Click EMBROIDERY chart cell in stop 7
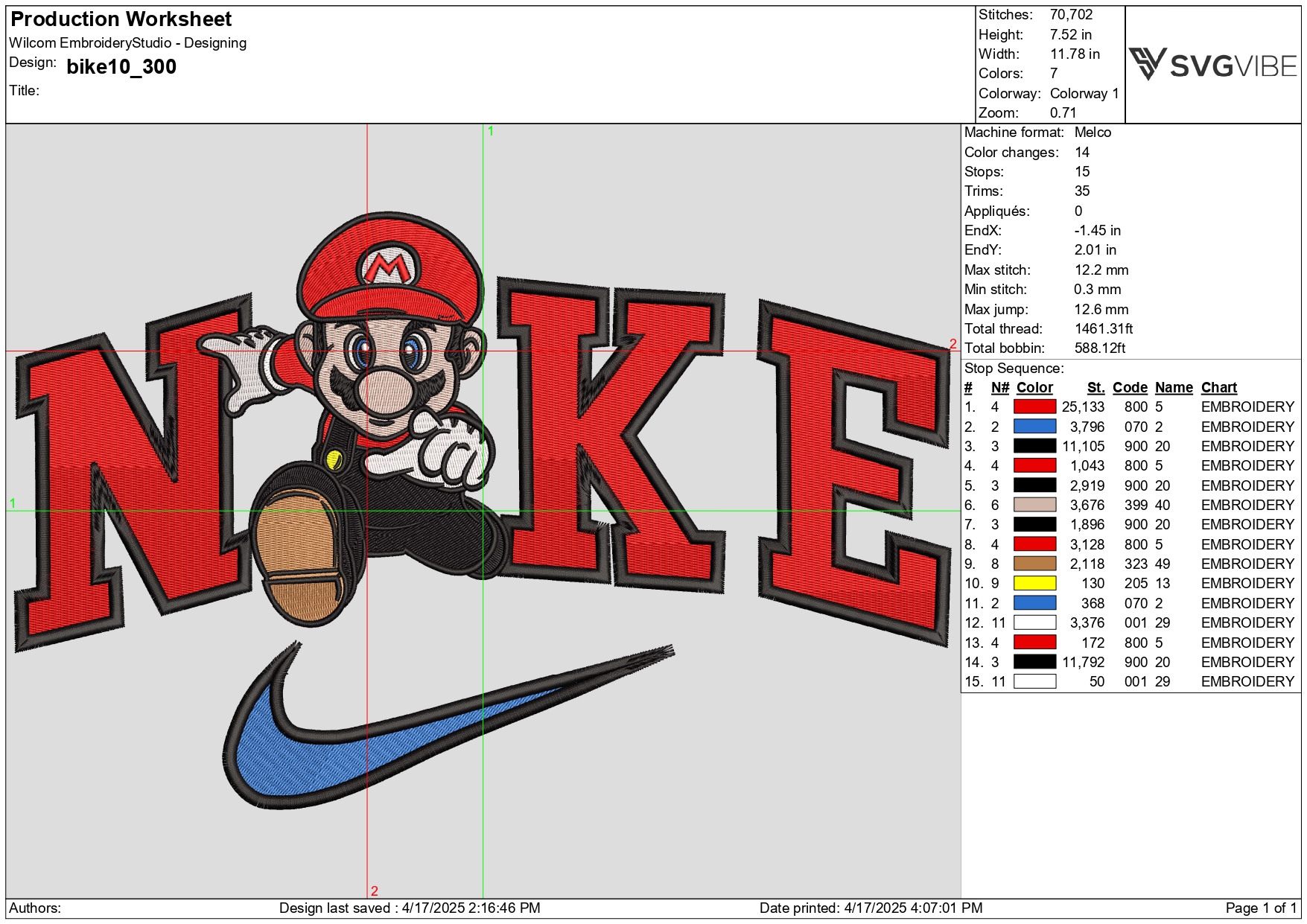Screen dimensions: 1307x924 click(x=1247, y=524)
